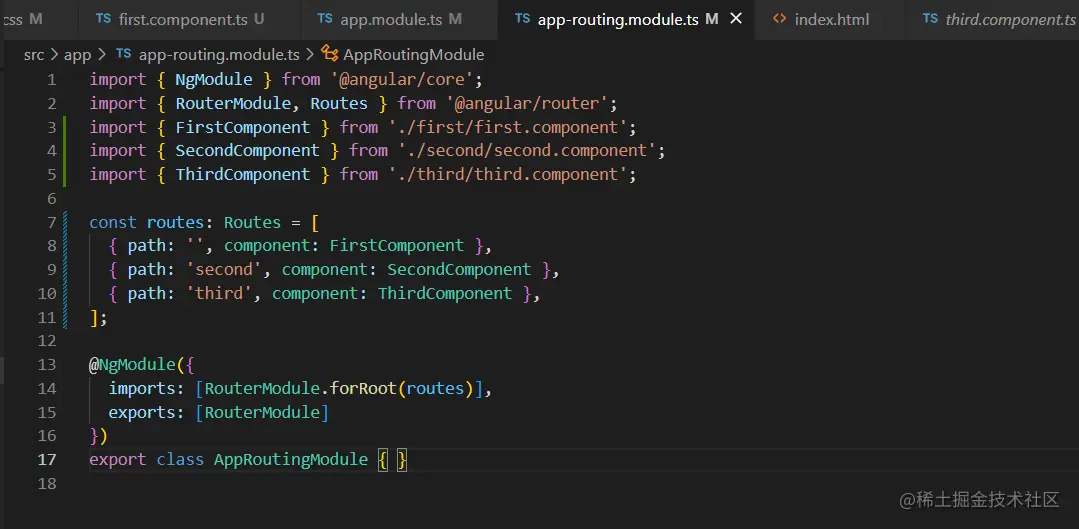Close the app-routing.module.ts tab
1079x529 pixels.
[x=736, y=19]
